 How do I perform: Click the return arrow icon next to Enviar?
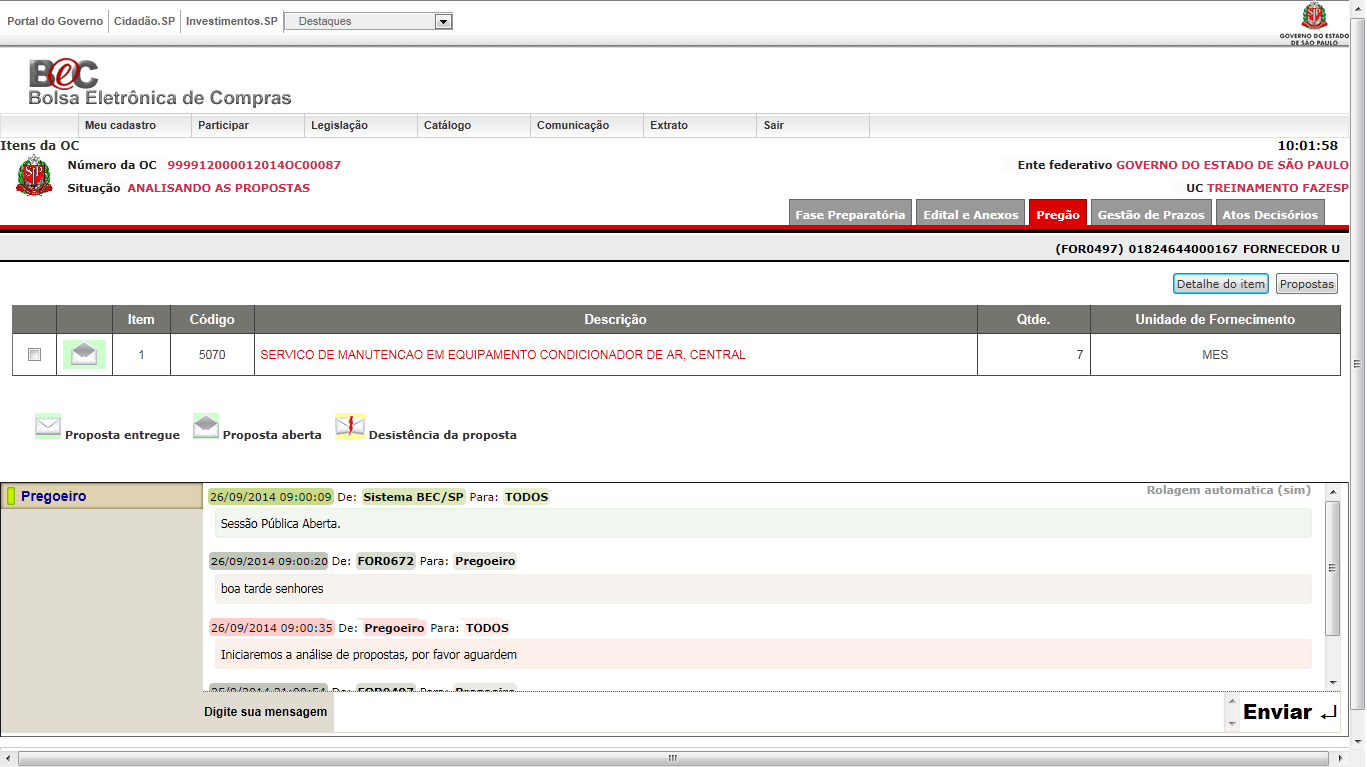click(1328, 713)
